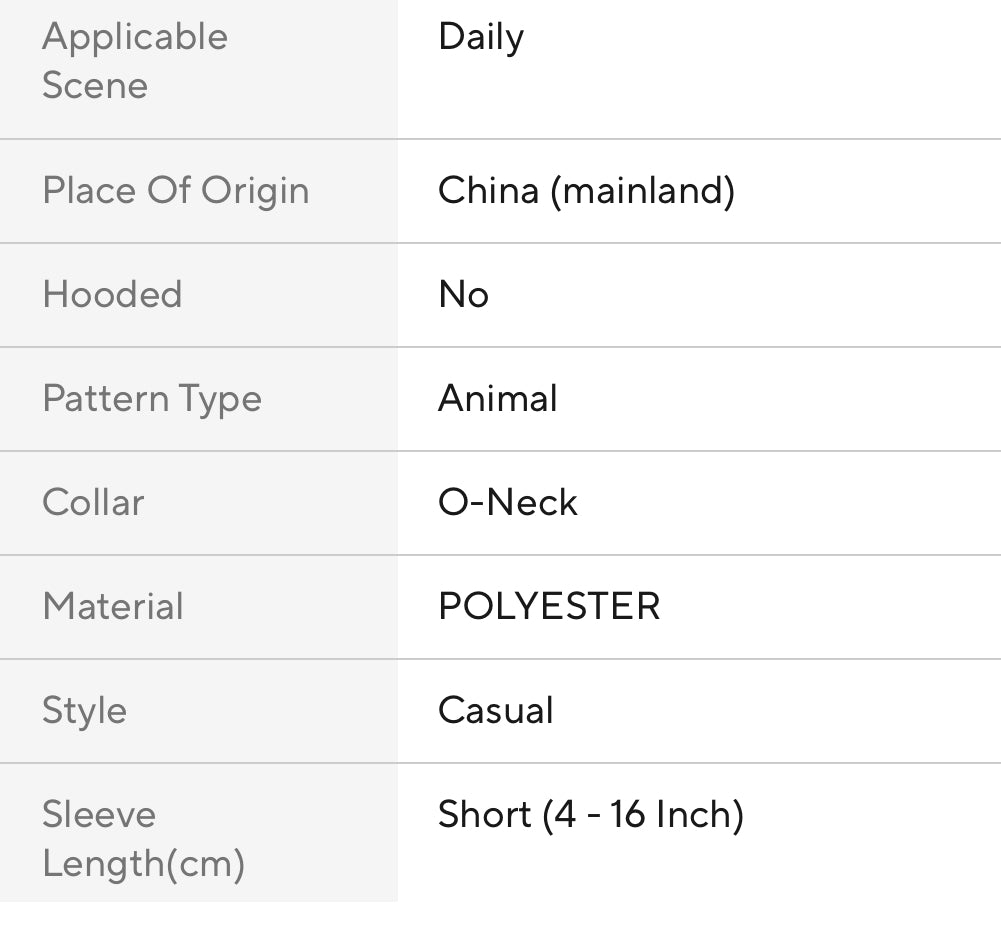1001x925 pixels.
Task: Select the No value for Hooded
Action: tap(463, 294)
